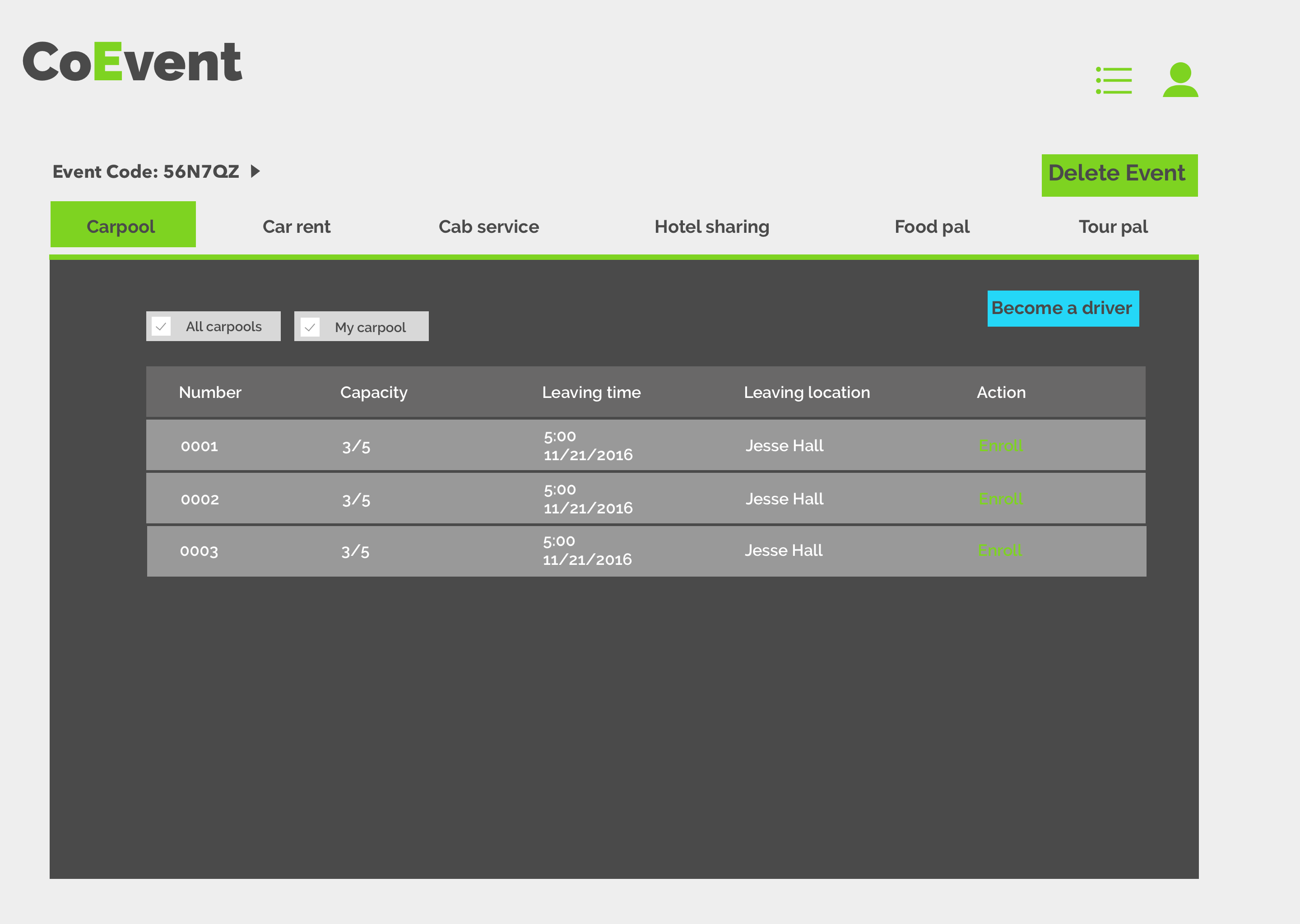Select the Cab service tab
The height and width of the screenshot is (924, 1300).
click(x=488, y=226)
